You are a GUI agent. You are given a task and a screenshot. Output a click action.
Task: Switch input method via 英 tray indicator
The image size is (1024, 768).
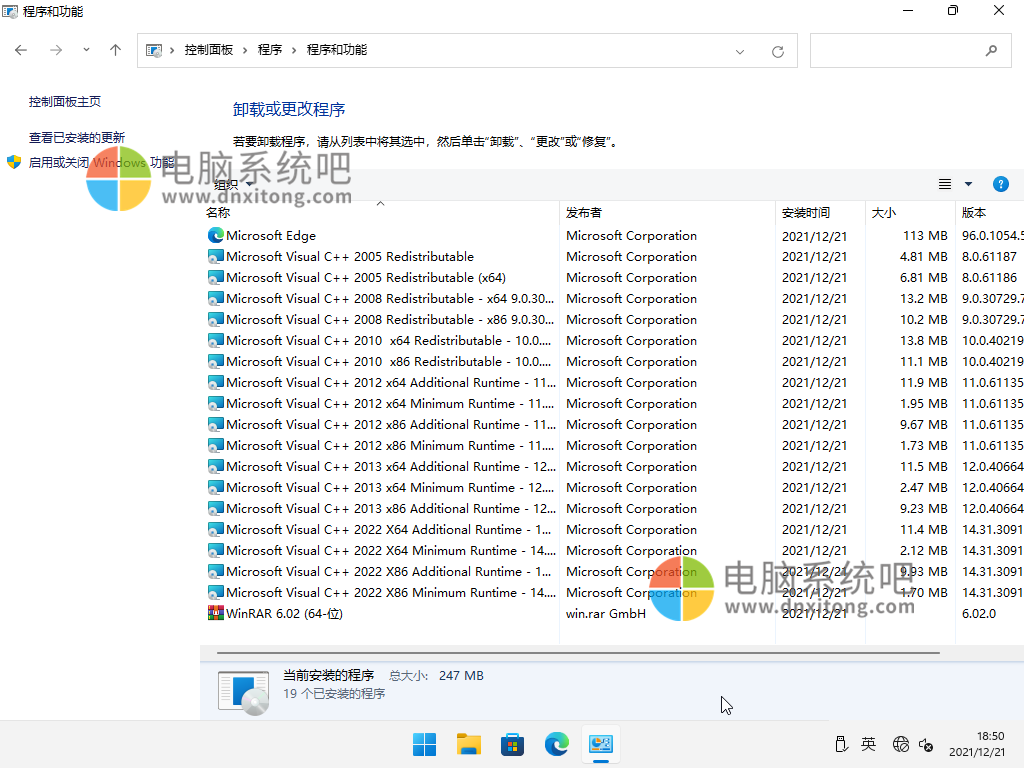point(868,744)
